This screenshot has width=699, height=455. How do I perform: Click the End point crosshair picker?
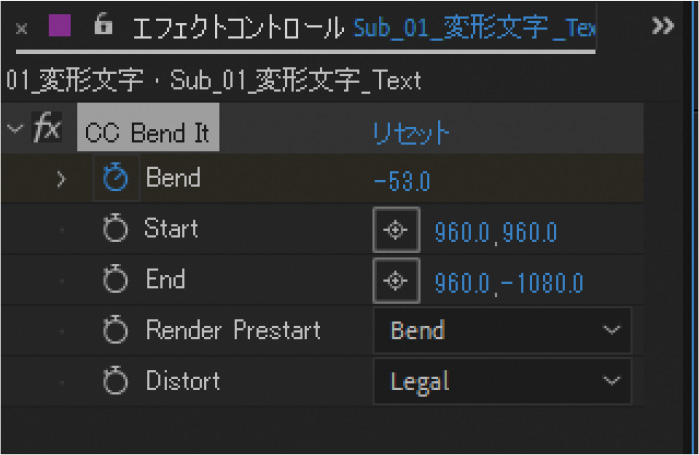pyautogui.click(x=396, y=281)
